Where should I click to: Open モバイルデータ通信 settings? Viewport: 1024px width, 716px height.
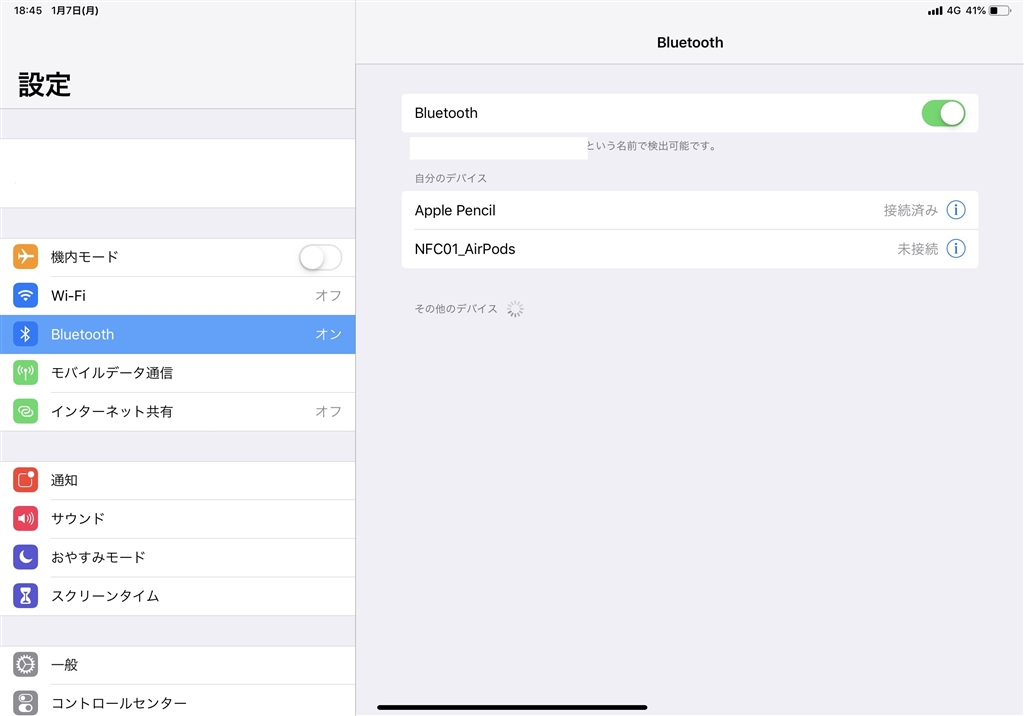click(x=178, y=372)
